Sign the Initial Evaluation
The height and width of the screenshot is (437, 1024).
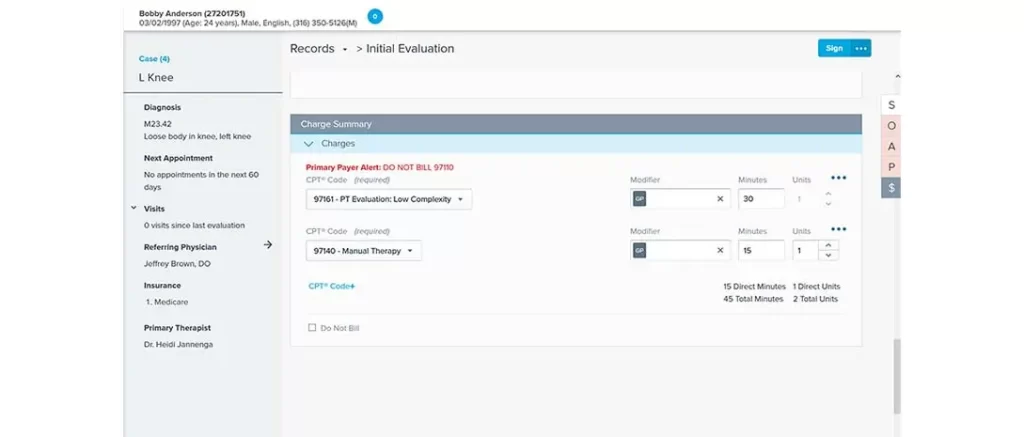coord(835,48)
